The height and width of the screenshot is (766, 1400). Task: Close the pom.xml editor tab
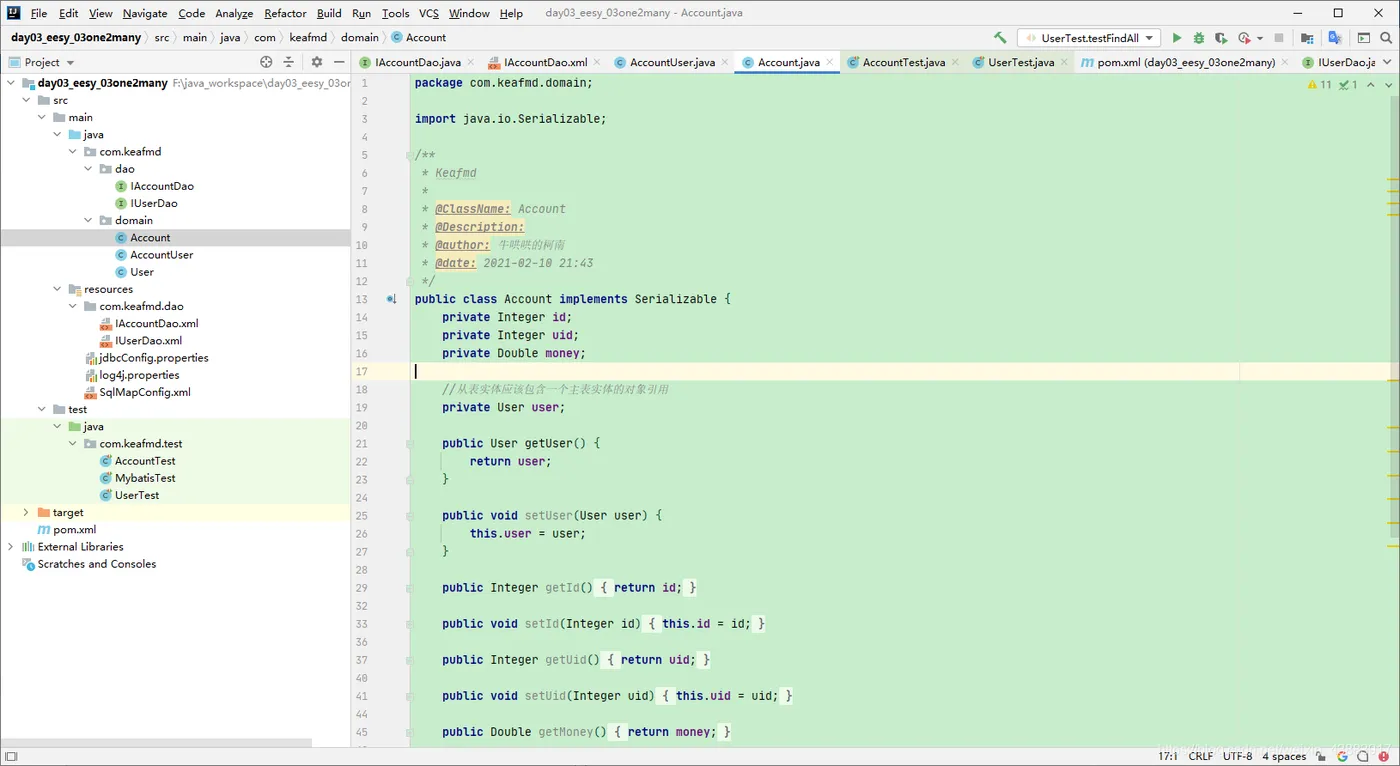[1284, 62]
